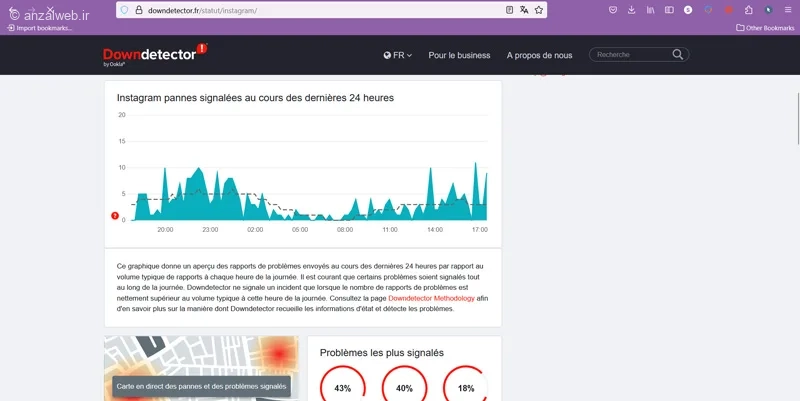Open the Other Bookmarks folder
This screenshot has height=401, width=800.
[765, 28]
